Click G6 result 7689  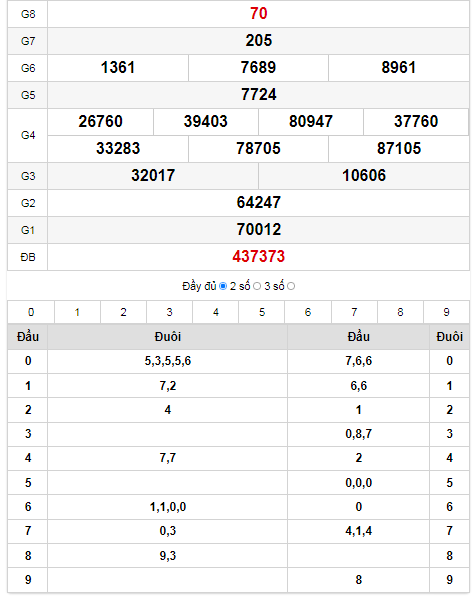258,68
